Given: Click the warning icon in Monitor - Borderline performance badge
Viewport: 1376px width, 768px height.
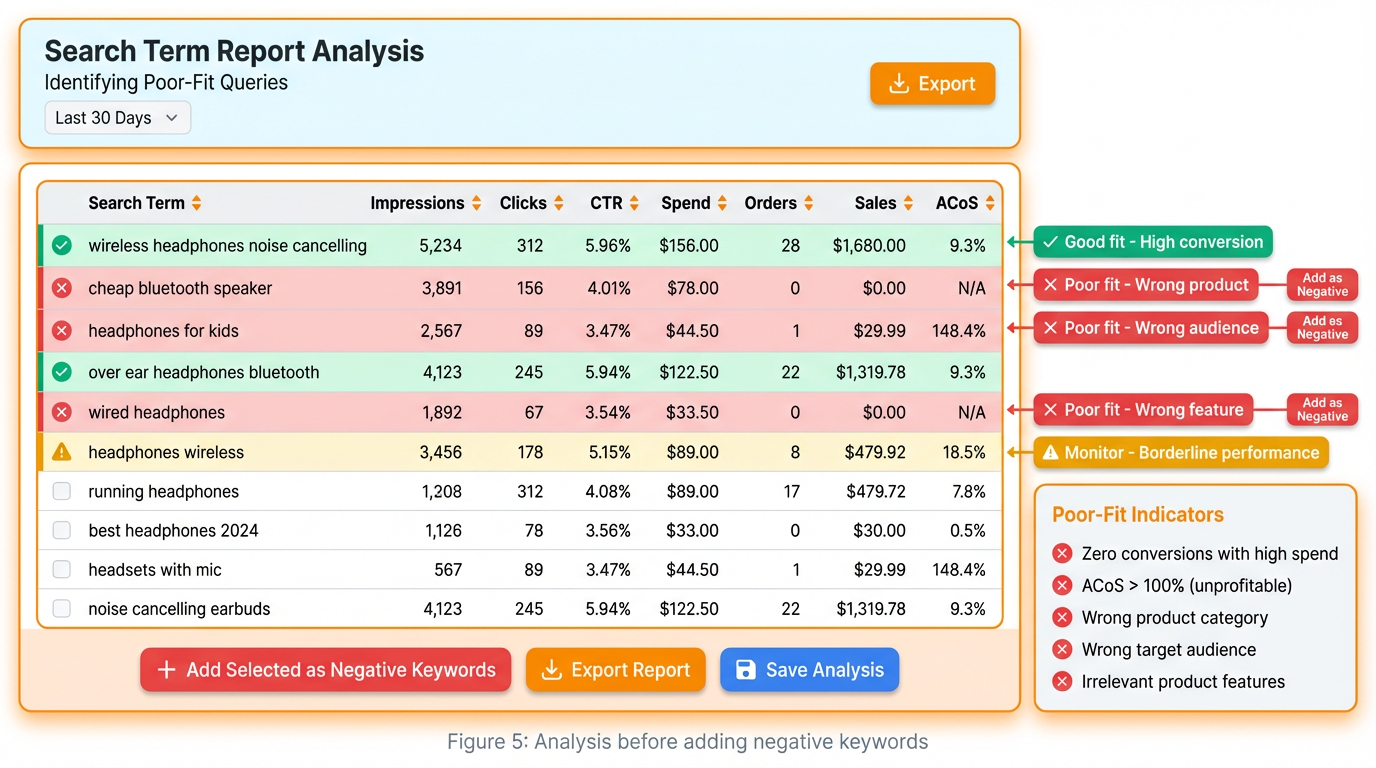Looking at the screenshot, I should 1049,452.
